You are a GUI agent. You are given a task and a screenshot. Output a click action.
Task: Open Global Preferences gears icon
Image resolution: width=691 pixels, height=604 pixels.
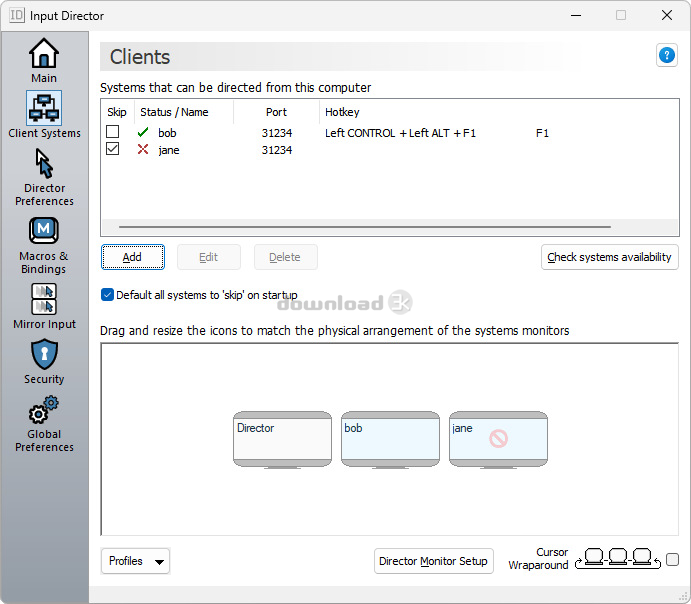[x=44, y=410]
